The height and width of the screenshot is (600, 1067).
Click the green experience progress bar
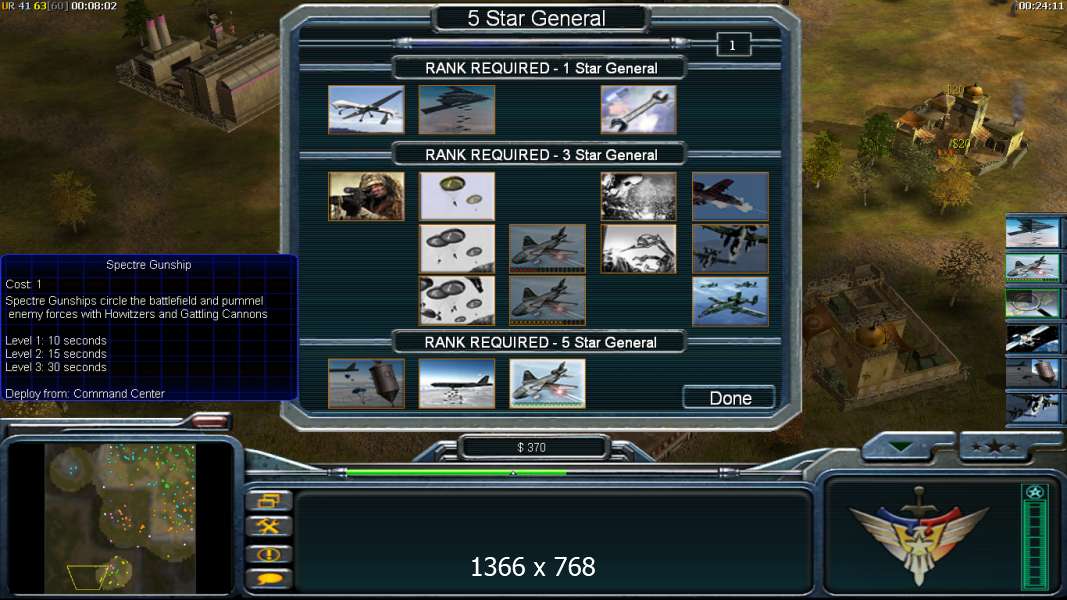point(456,471)
